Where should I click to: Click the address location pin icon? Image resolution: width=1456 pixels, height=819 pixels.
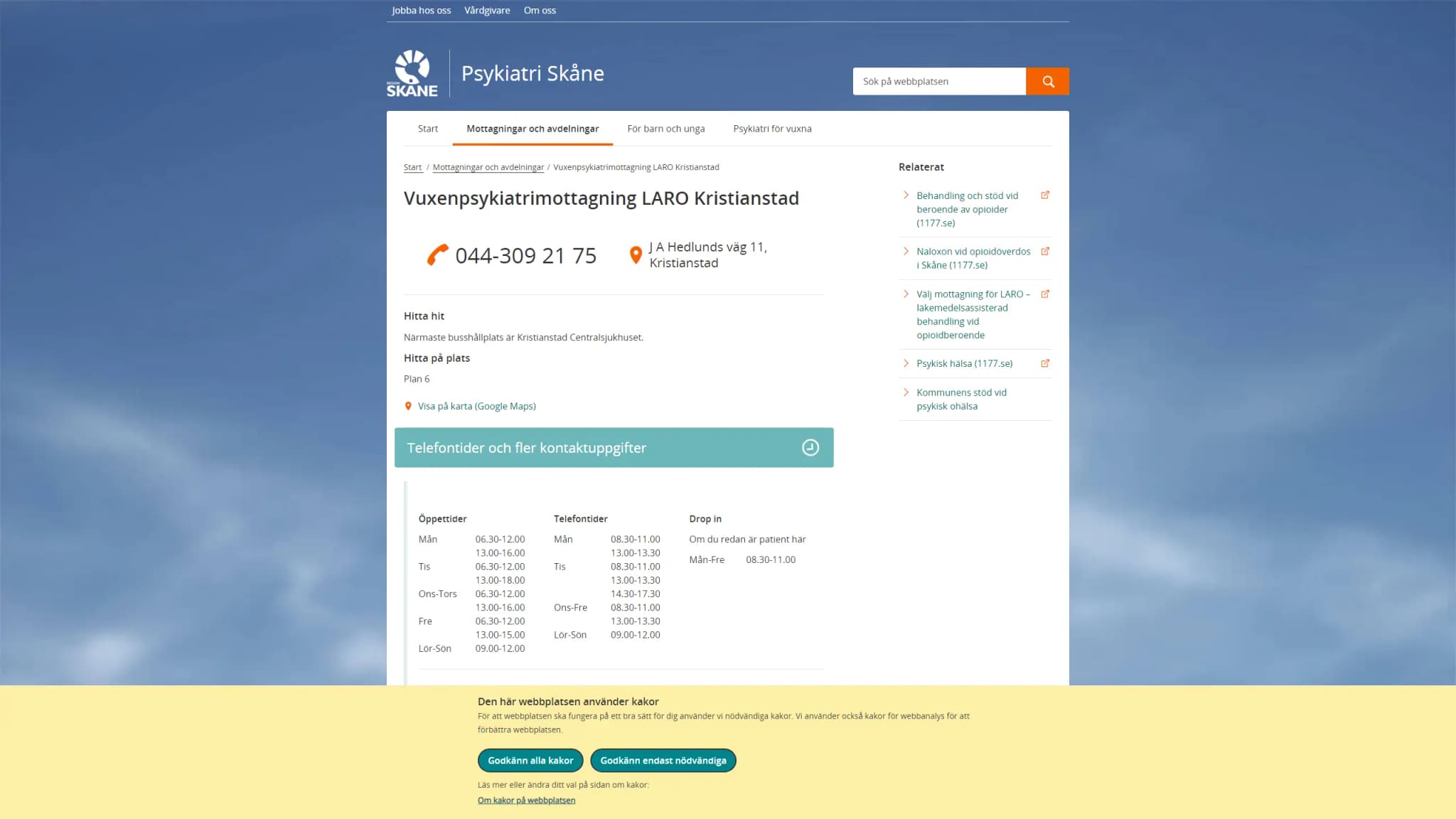(x=636, y=255)
